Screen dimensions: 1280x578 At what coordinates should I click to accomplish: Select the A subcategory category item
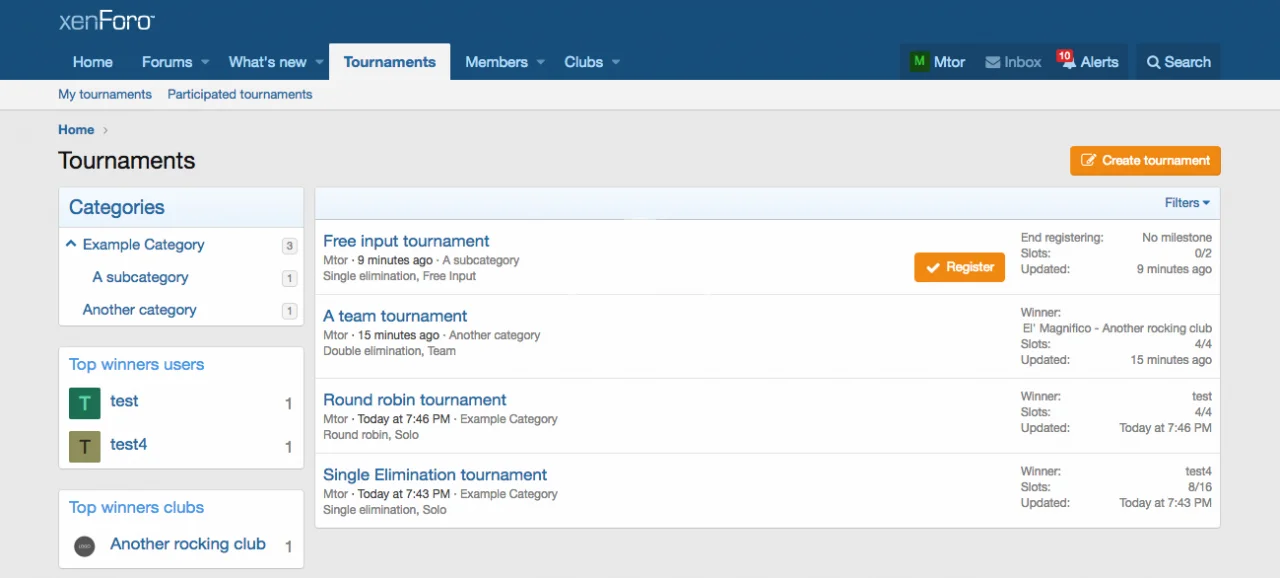coord(140,277)
